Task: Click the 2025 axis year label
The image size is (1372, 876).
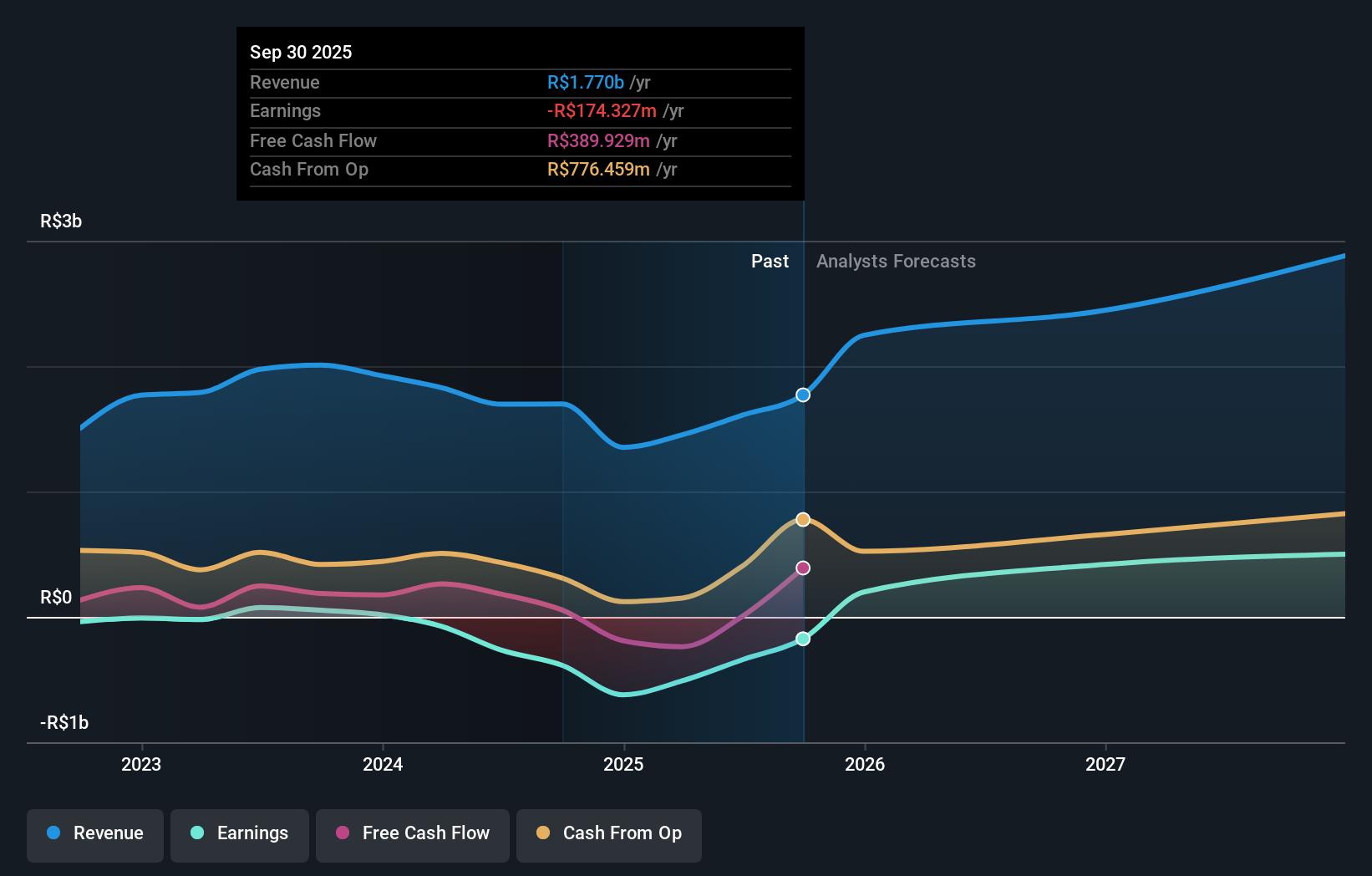Action: coord(624,764)
